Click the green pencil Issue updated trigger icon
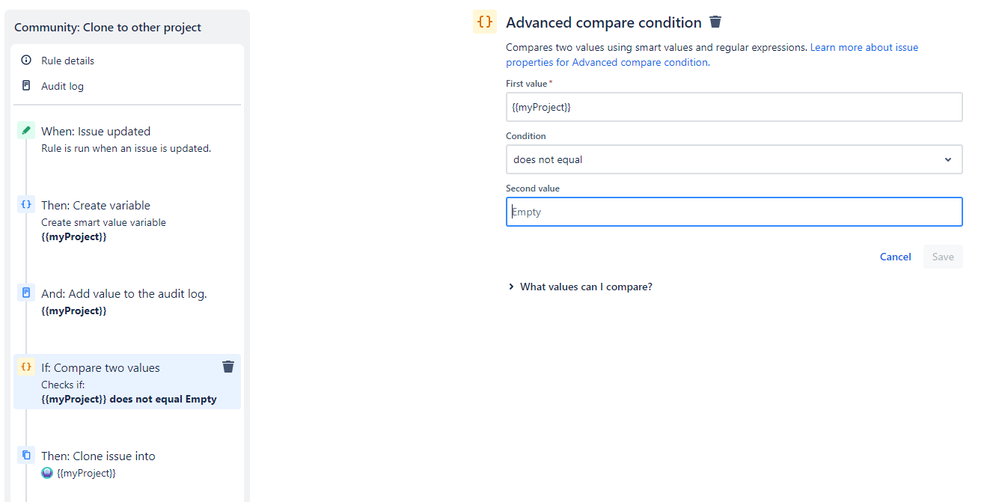The height and width of the screenshot is (502, 999). click(26, 130)
